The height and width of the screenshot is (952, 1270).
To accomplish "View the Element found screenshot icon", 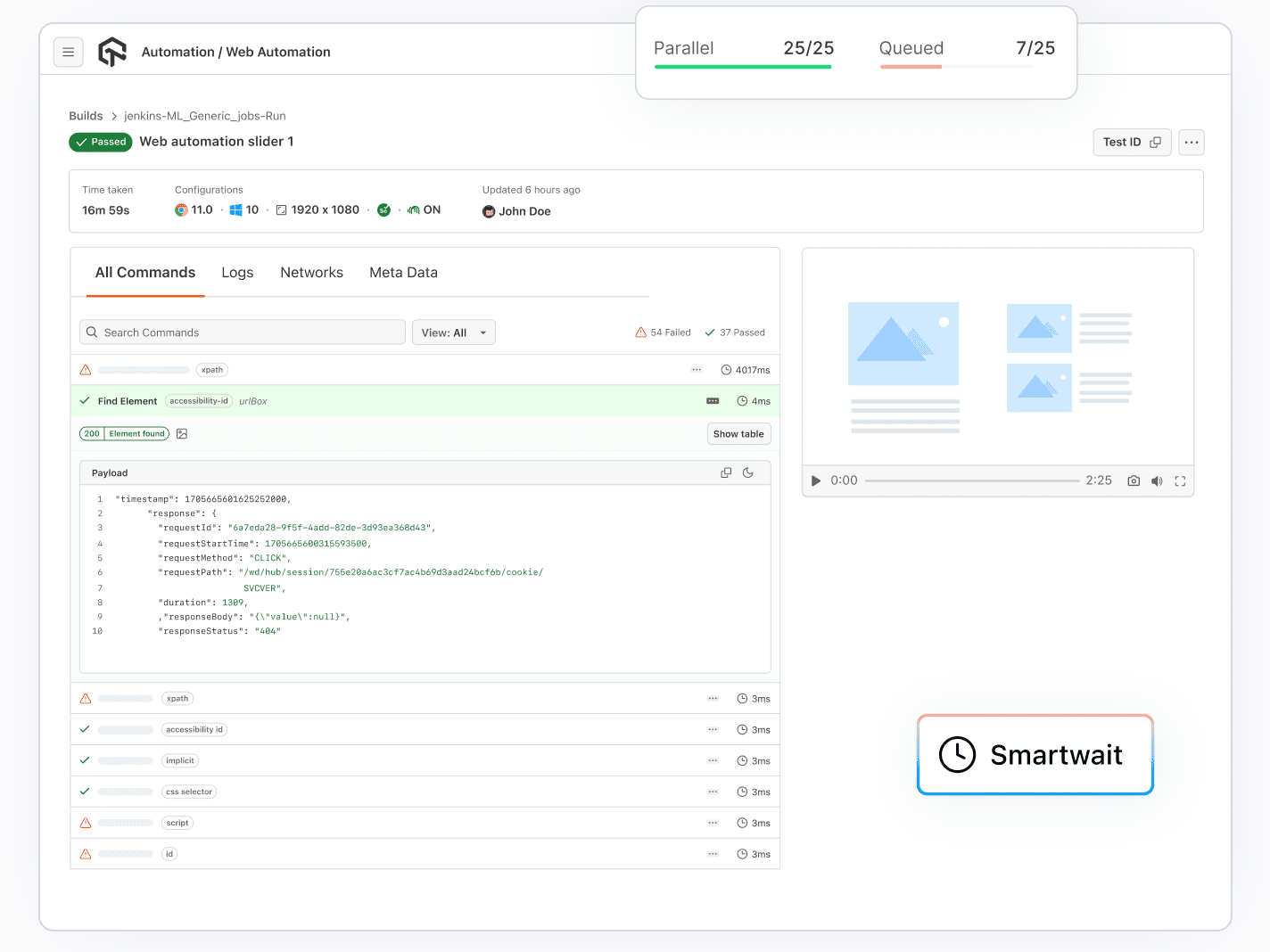I will coord(181,433).
